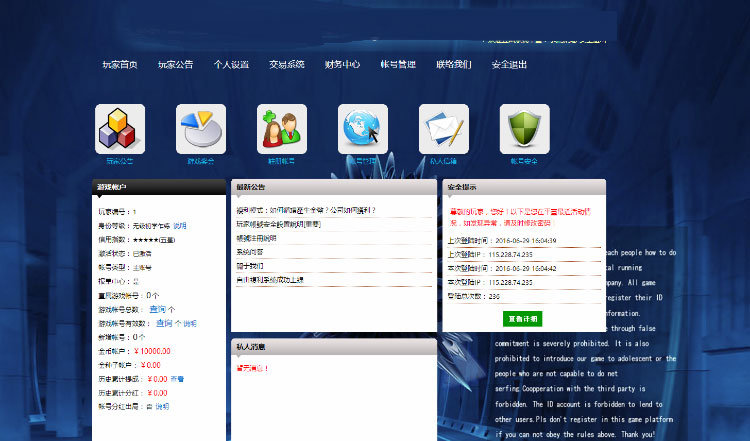This screenshot has height=441, width=750.
Task: Go to 交易系统 in the navigation bar
Action: [x=287, y=64]
